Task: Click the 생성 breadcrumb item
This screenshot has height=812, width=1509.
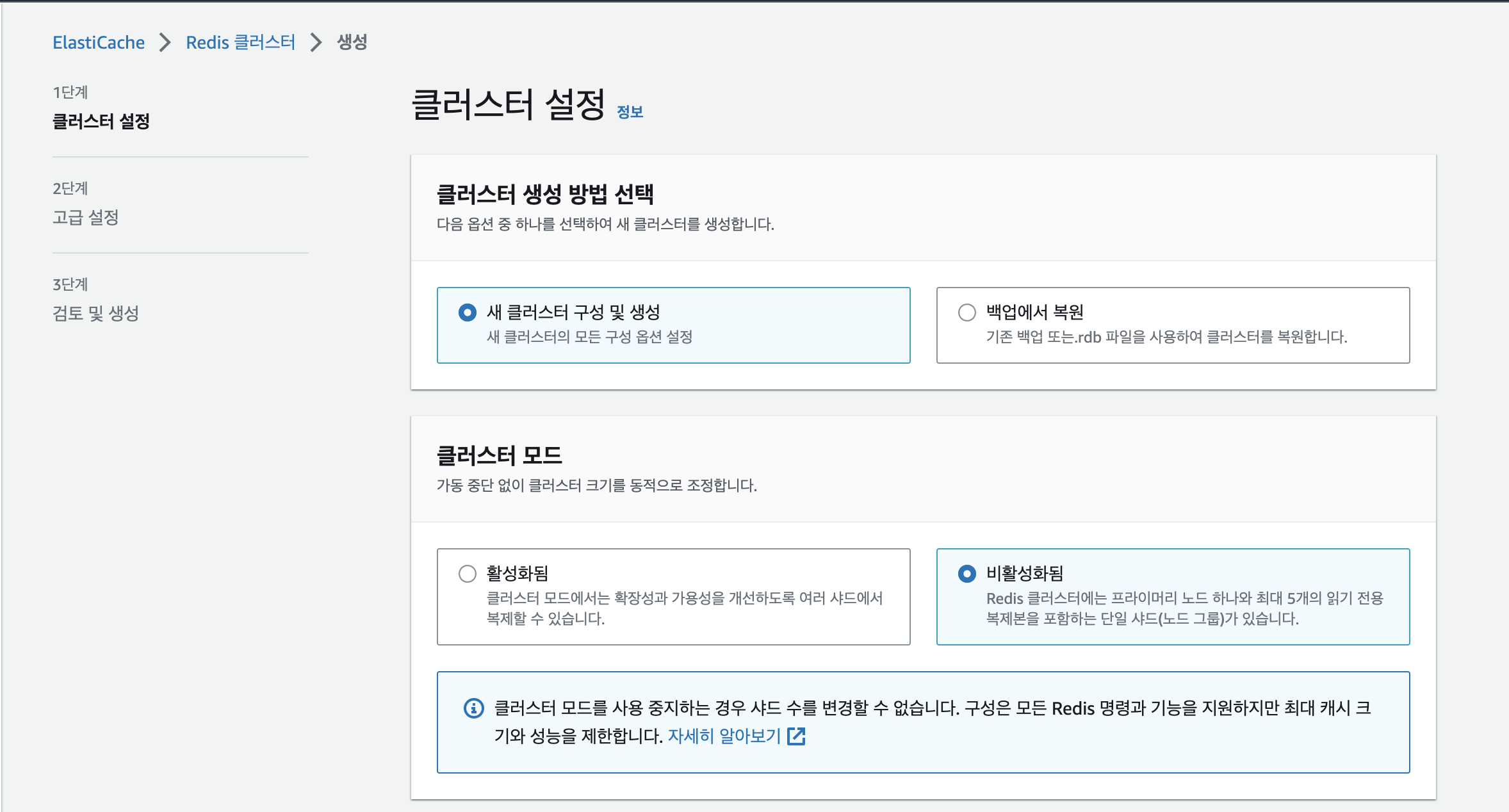Action: point(352,42)
